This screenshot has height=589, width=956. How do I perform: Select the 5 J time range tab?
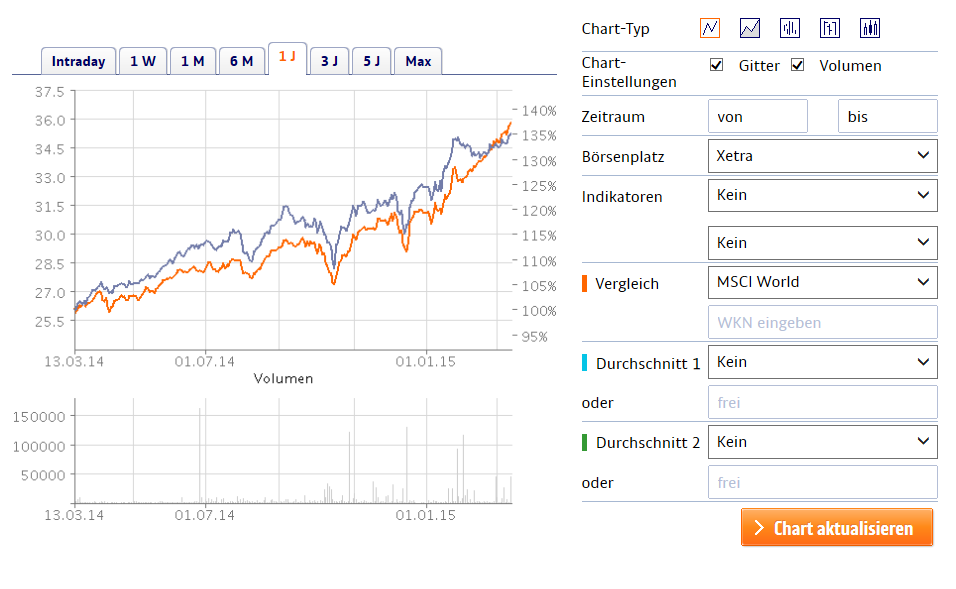click(x=371, y=61)
